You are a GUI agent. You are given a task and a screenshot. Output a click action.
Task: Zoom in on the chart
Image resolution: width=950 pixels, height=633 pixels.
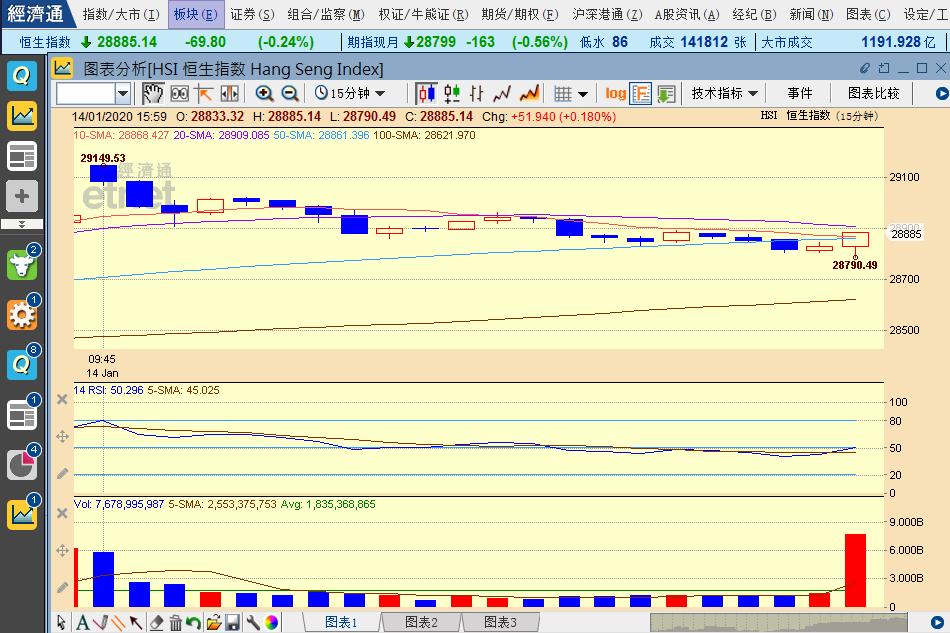click(264, 93)
